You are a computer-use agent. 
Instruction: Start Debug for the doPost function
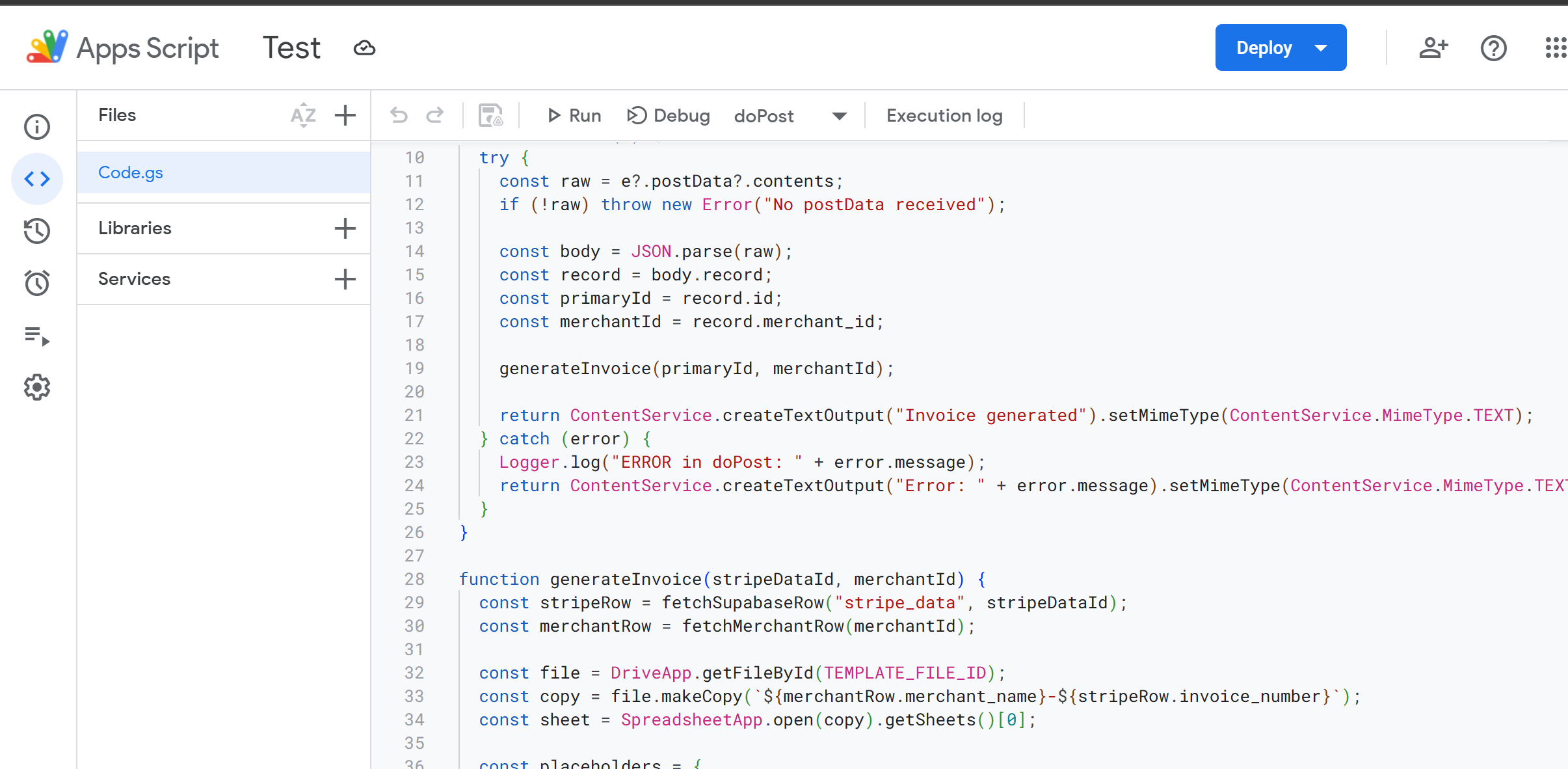669,116
